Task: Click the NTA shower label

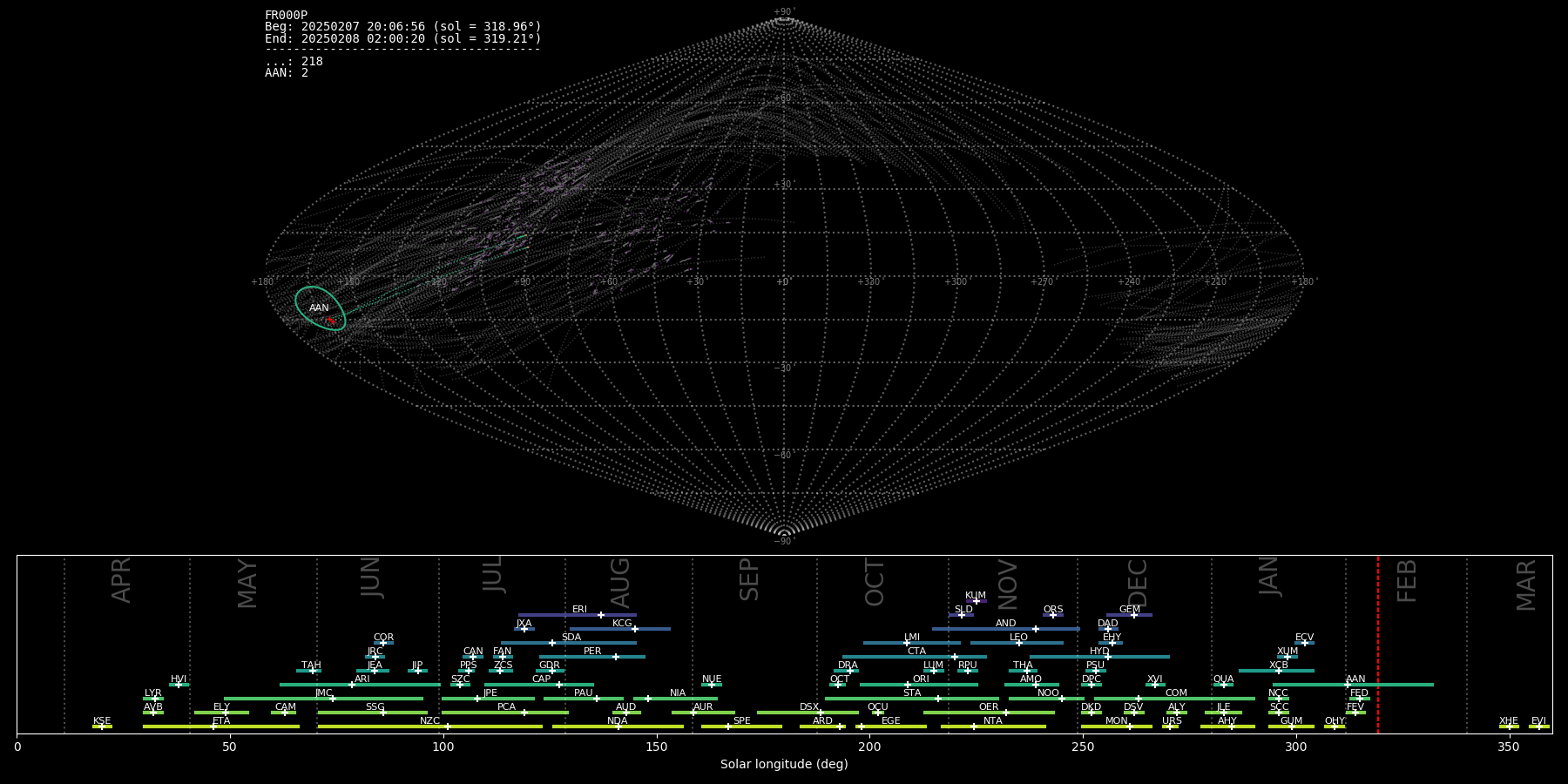Action: click(992, 720)
